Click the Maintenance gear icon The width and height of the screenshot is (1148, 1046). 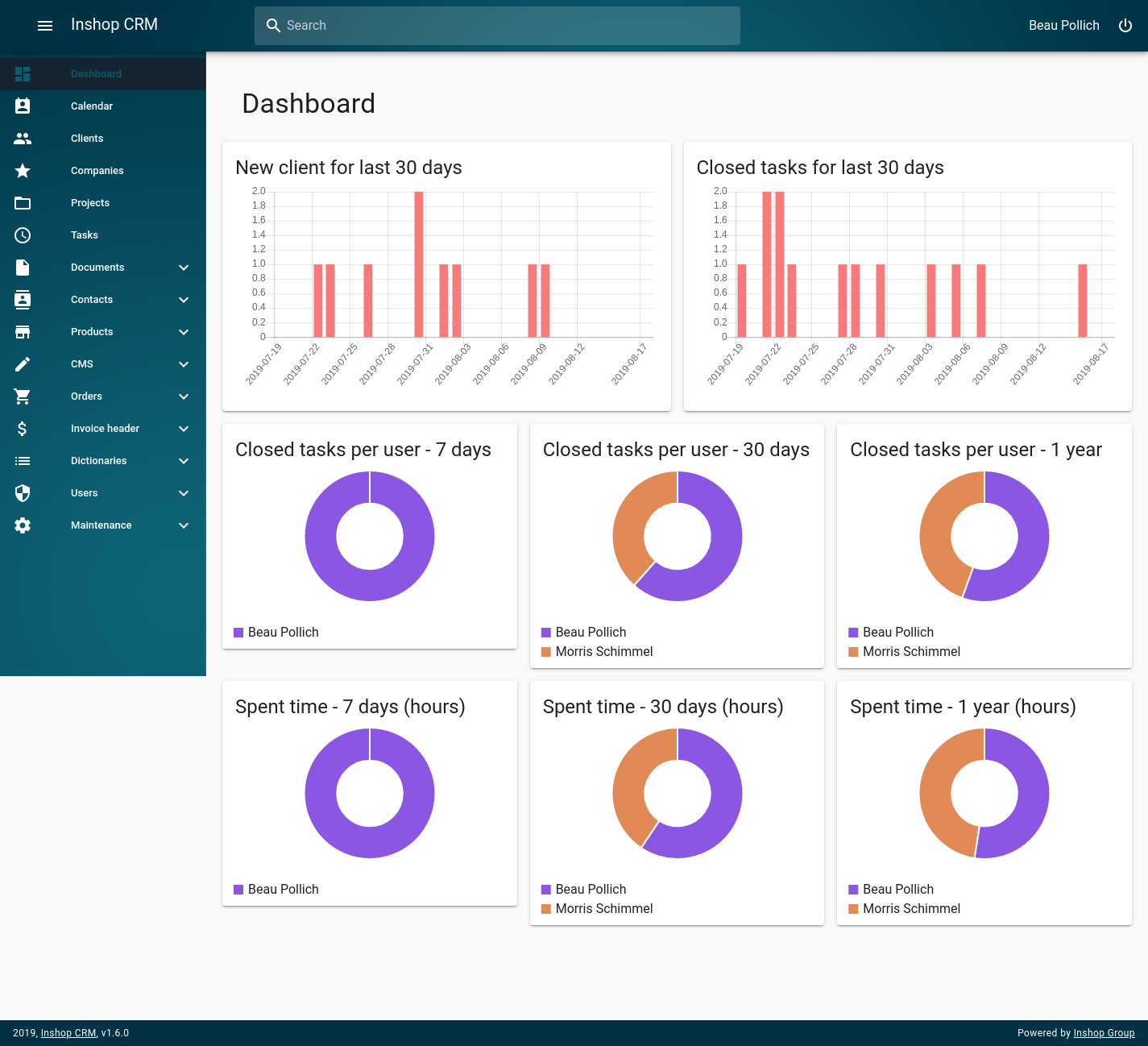pos(23,525)
